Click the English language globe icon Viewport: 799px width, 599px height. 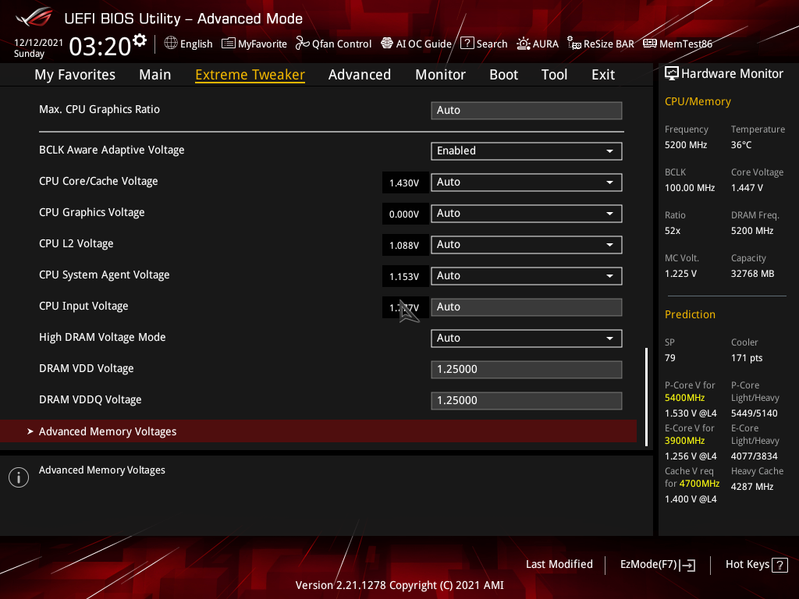(x=171, y=43)
